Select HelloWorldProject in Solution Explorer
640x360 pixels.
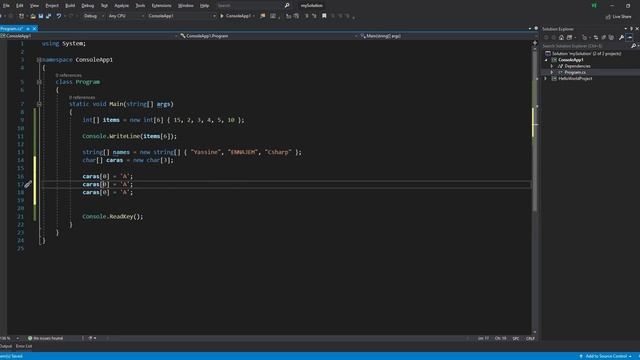tap(575, 78)
